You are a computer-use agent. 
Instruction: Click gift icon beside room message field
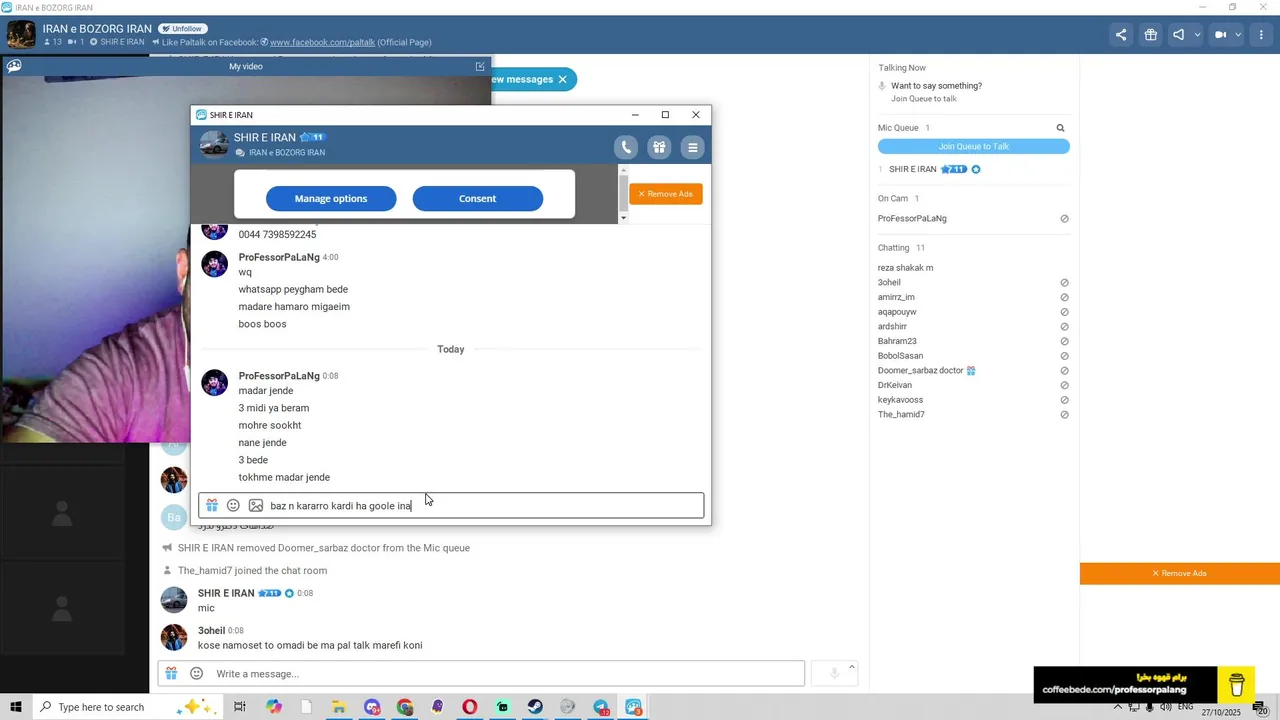click(172, 674)
